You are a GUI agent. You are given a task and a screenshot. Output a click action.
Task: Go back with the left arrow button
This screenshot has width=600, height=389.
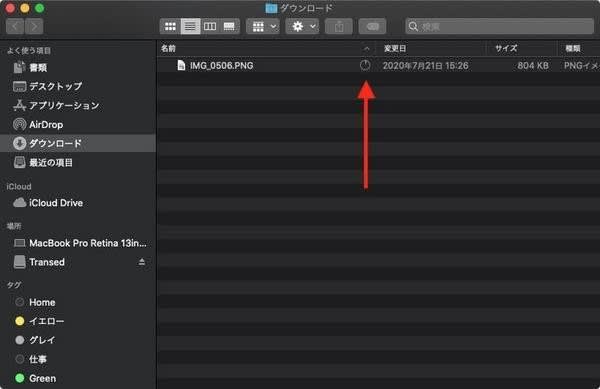(15, 26)
